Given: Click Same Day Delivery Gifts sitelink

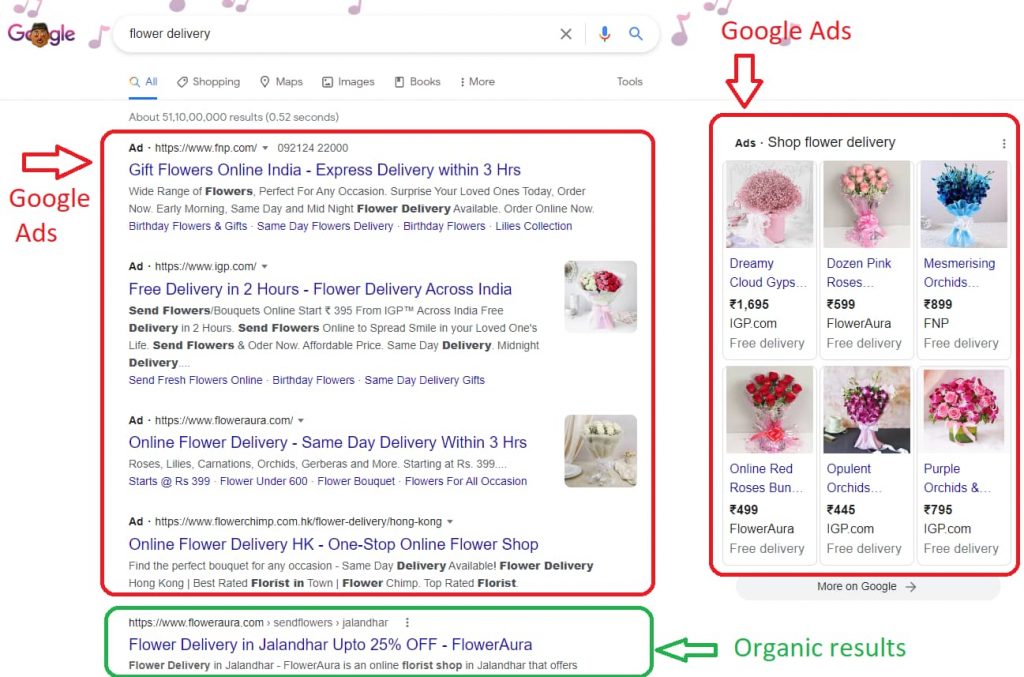Looking at the screenshot, I should click(424, 380).
